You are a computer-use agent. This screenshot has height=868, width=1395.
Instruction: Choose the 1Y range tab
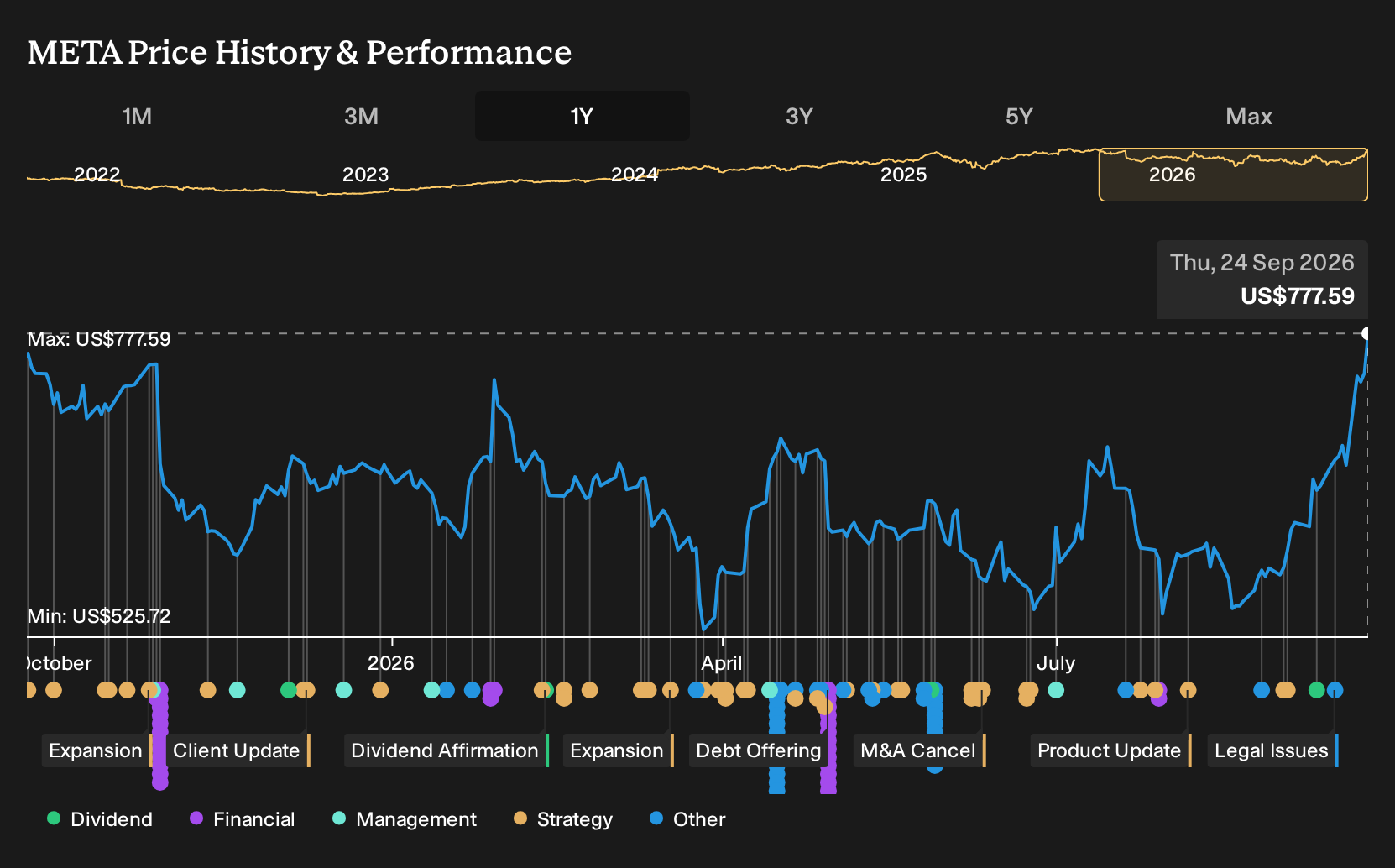click(582, 116)
